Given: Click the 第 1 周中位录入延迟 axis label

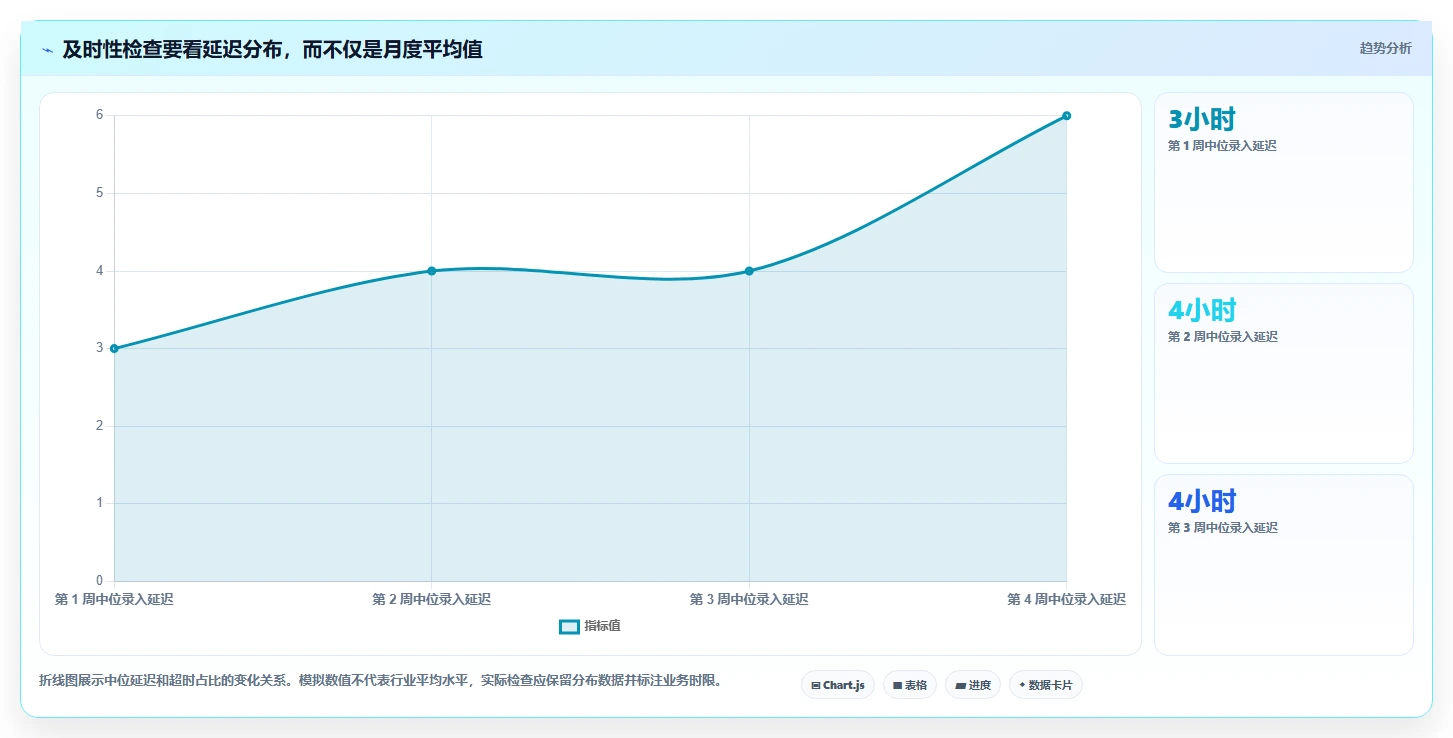Looking at the screenshot, I should click(x=114, y=600).
